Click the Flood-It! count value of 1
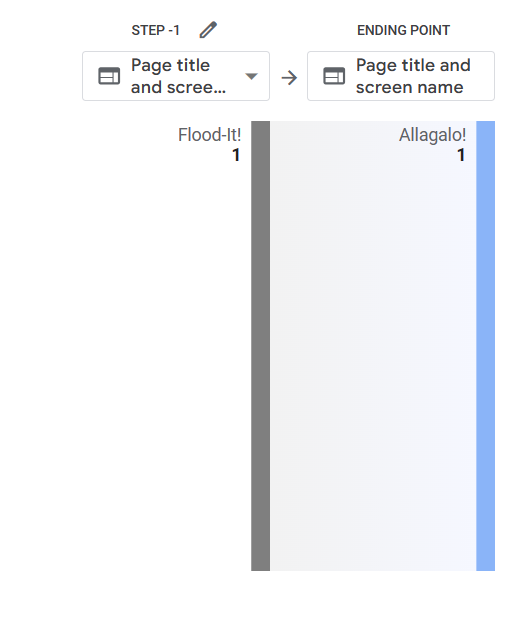Screen dimensions: 515x639 [x=236, y=155]
